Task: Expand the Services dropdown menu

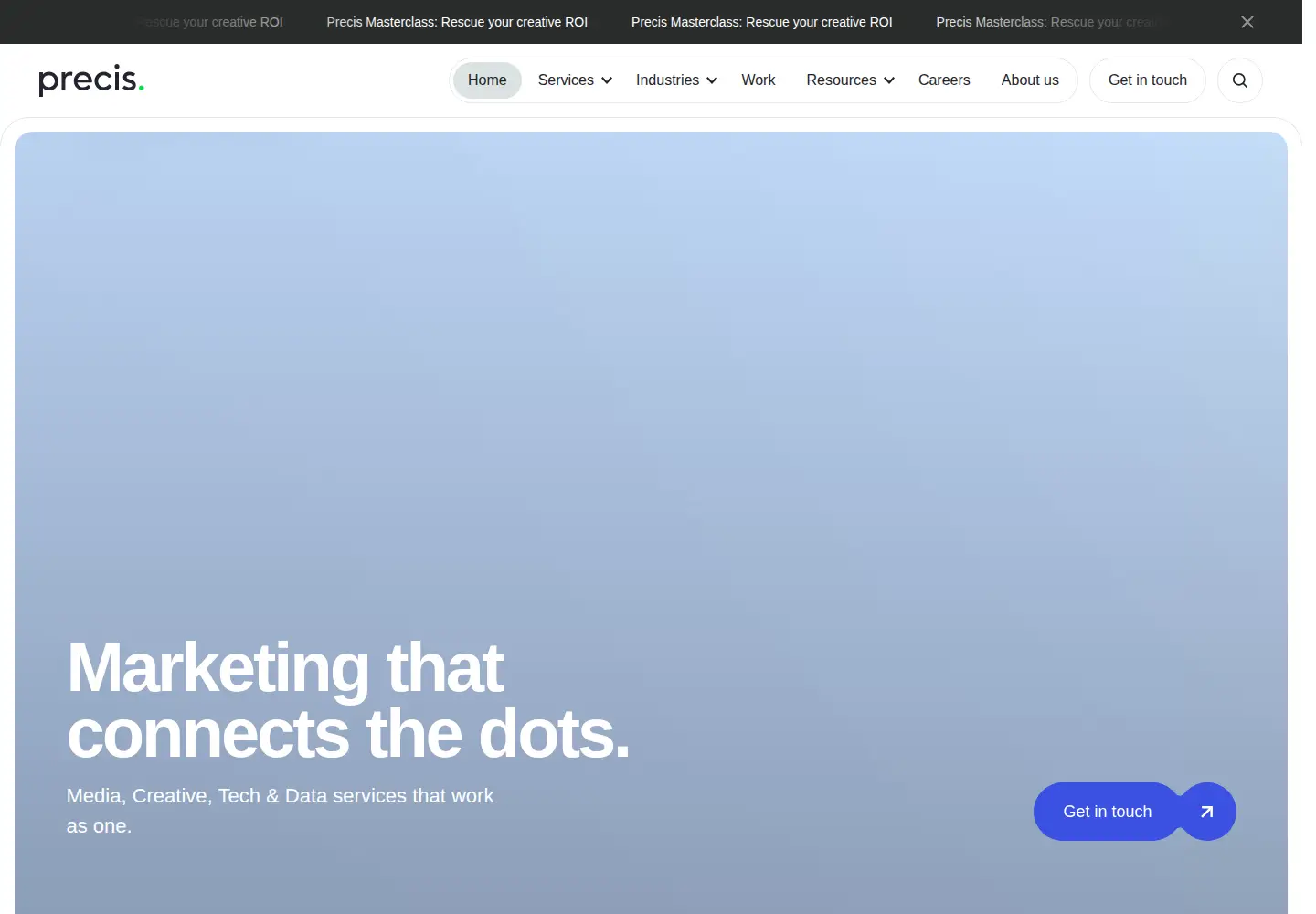Action: [x=575, y=80]
